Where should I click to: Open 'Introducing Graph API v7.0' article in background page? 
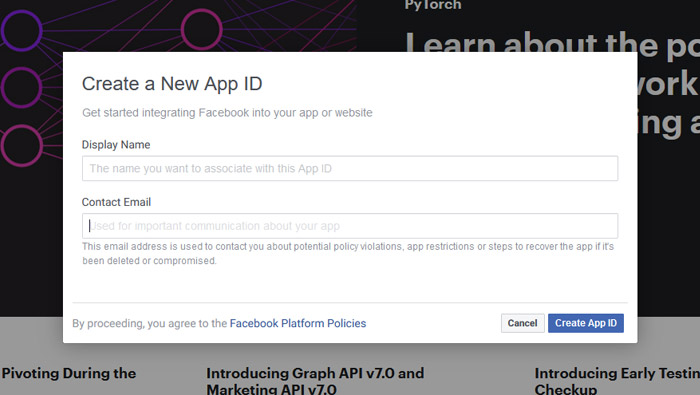[x=315, y=380]
